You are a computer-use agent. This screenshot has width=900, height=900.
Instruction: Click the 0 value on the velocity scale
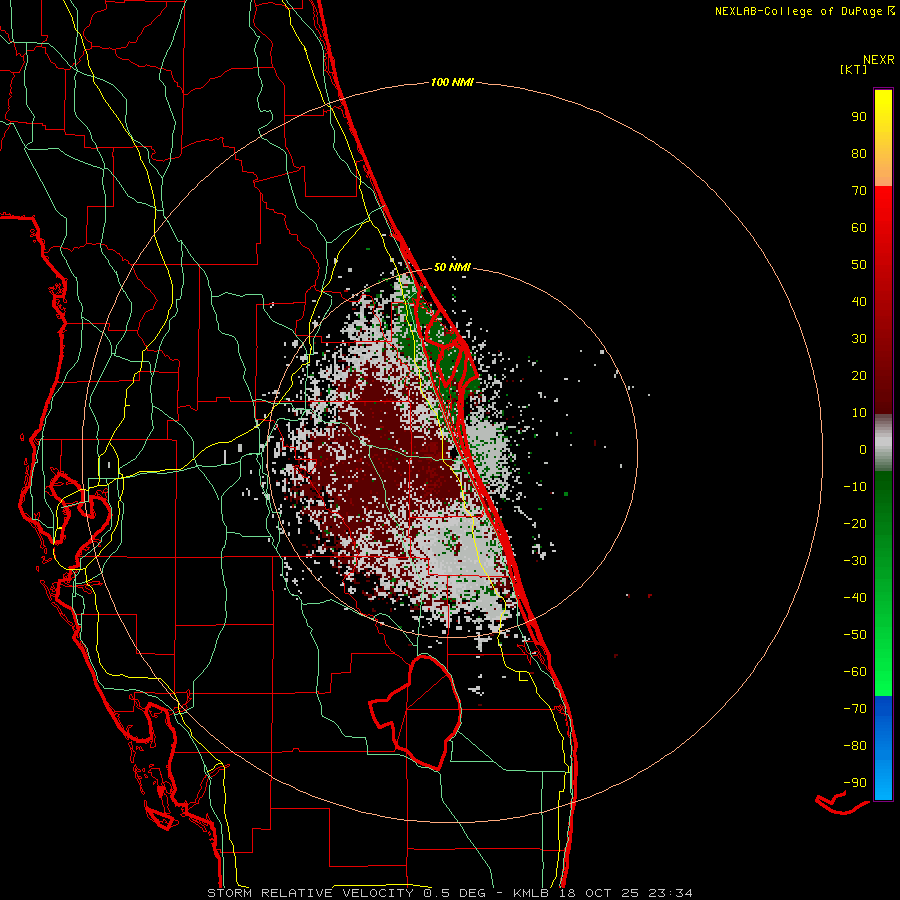click(x=863, y=449)
